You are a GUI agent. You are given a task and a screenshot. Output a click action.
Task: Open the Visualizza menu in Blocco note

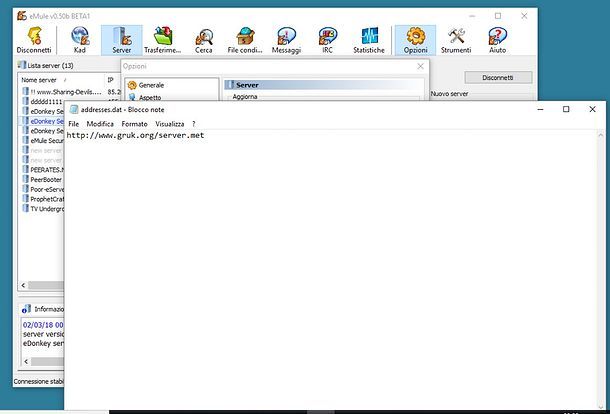click(170, 124)
